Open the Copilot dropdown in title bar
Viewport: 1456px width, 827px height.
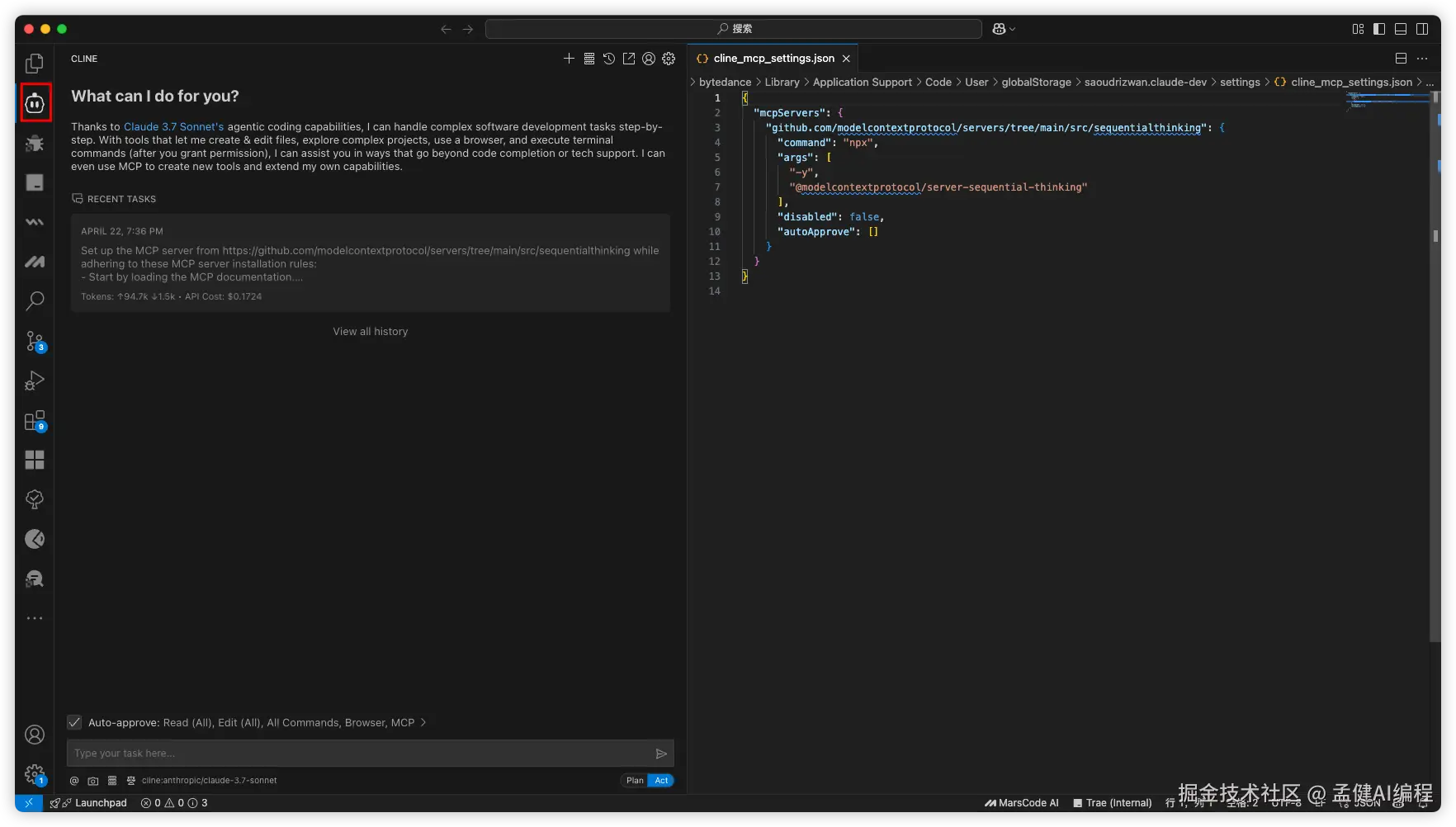[1004, 29]
